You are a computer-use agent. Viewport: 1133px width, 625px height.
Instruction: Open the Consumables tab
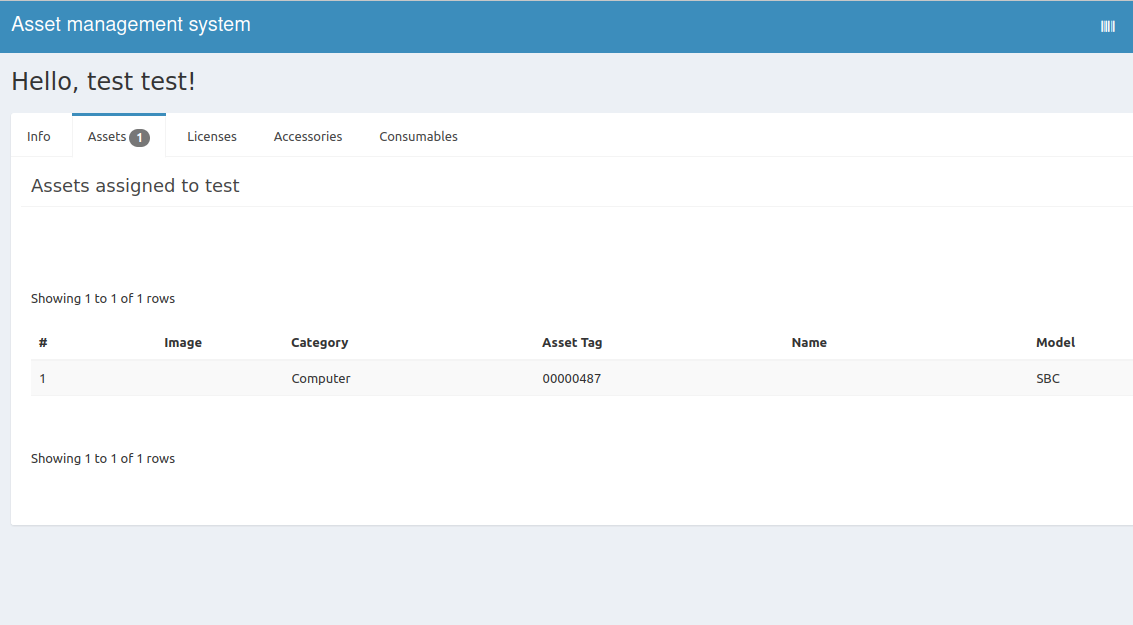tap(418, 135)
